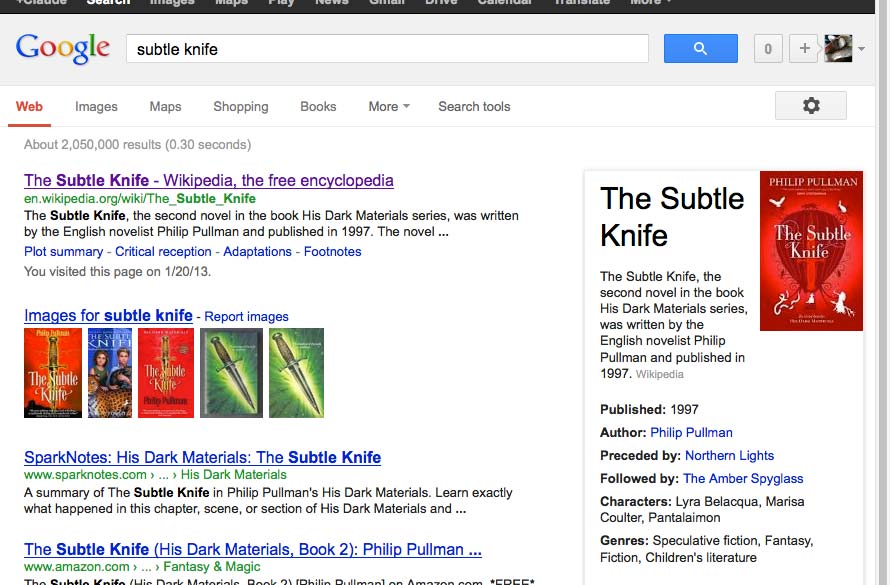This screenshot has width=890, height=585.
Task: Click the Characters: Lyra Belacqua line
Action: (x=702, y=510)
